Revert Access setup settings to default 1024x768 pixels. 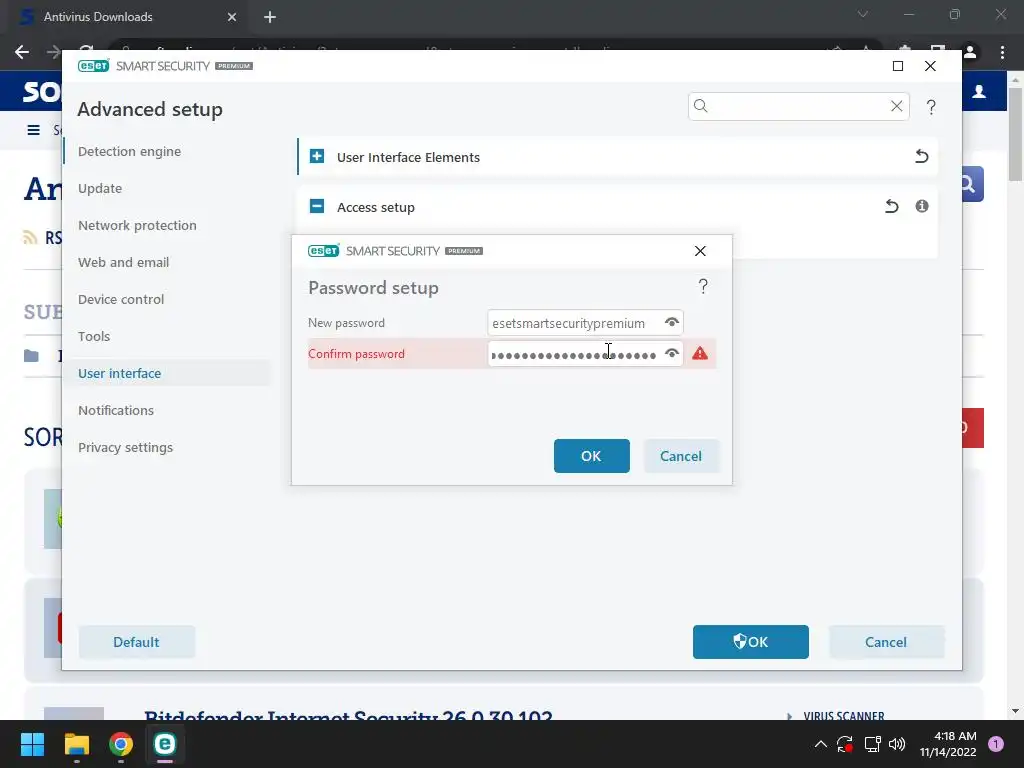(x=891, y=206)
